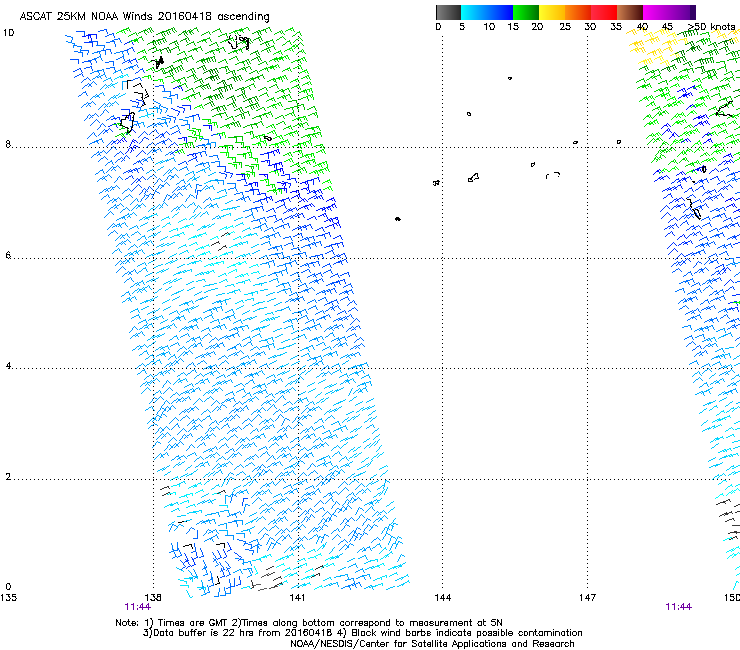Click the legend scale value "25"
740x650 pixels.
pyautogui.click(x=565, y=27)
